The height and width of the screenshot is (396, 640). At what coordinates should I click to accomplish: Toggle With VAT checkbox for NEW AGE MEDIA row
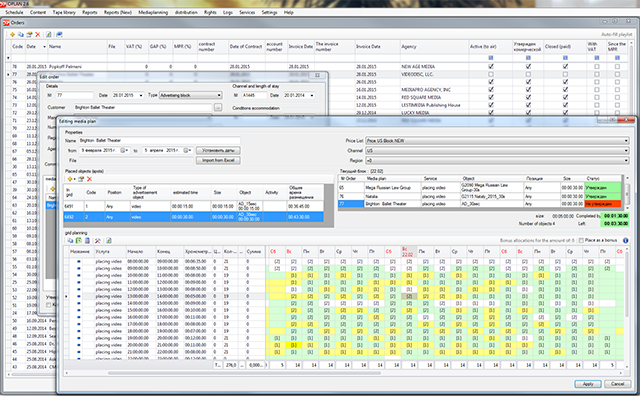pyautogui.click(x=597, y=66)
